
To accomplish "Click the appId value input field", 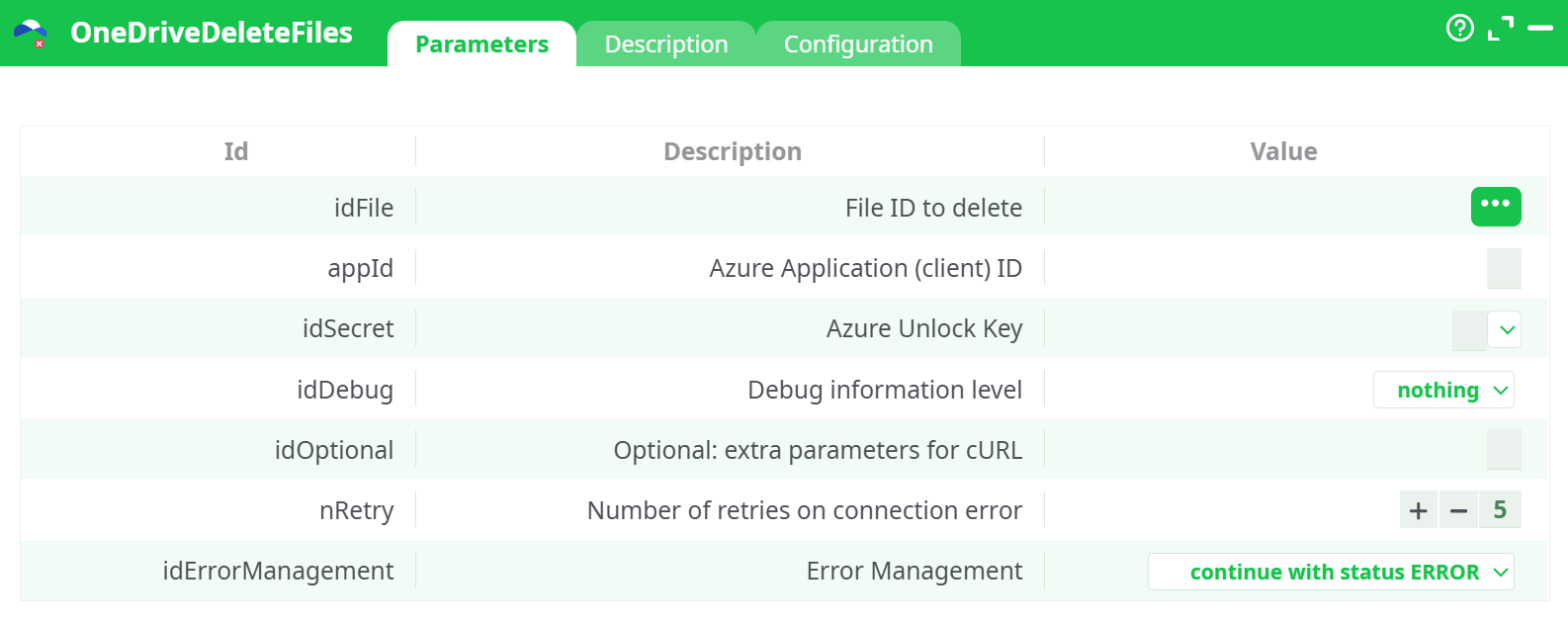I will tap(1504, 268).
